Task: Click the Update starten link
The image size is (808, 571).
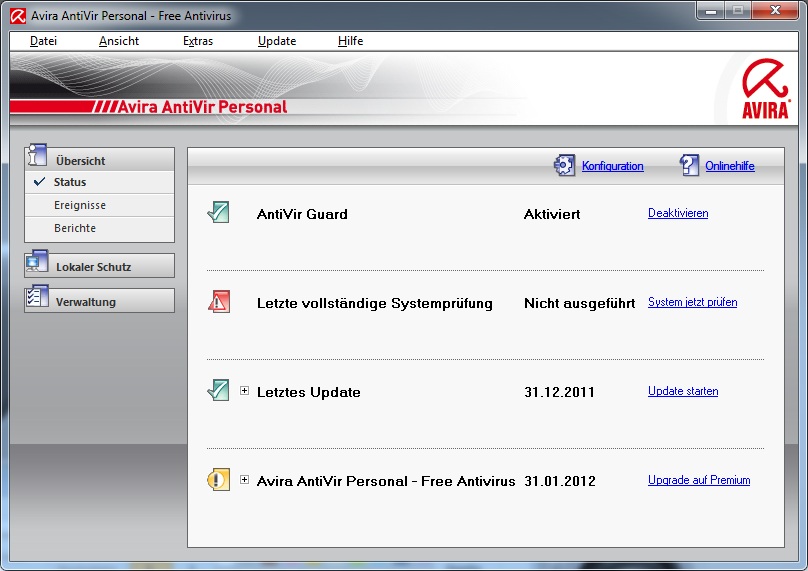Action: pos(683,391)
